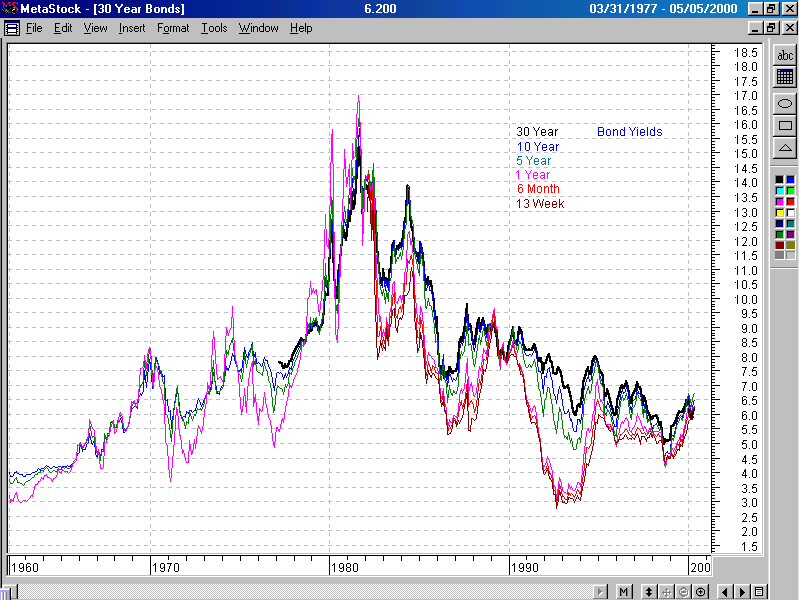Click the horizontal scrollbar track
This screenshot has height=600, width=800.
click(x=306, y=592)
